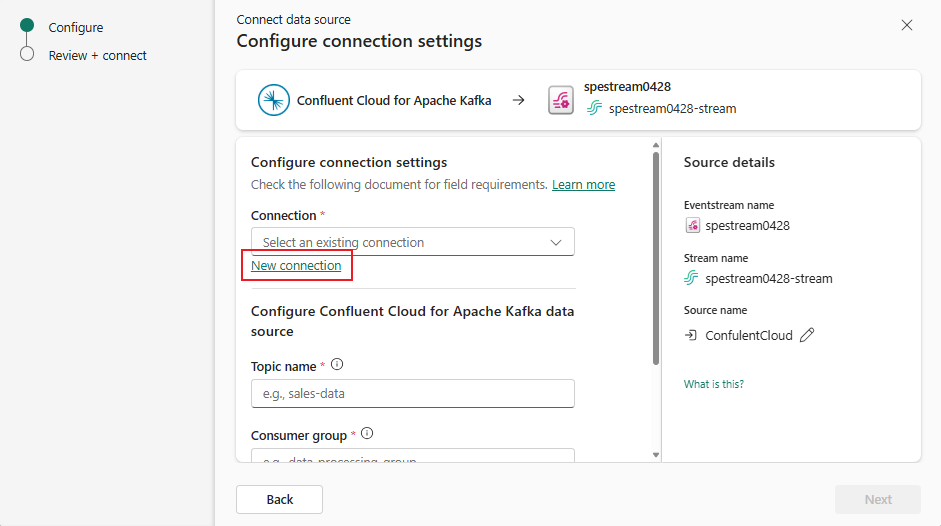Expand the Select an existing connection dropdown

point(400,242)
